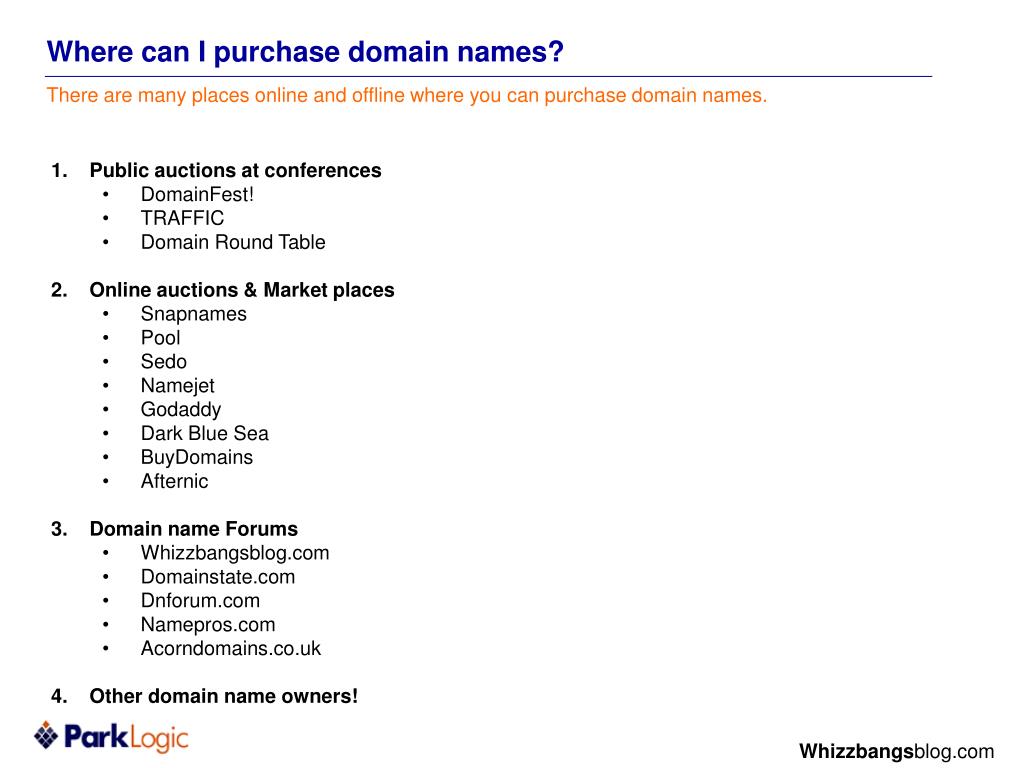Click the 'Afternic' entry
The width and height of the screenshot is (1024, 768).
point(174,481)
